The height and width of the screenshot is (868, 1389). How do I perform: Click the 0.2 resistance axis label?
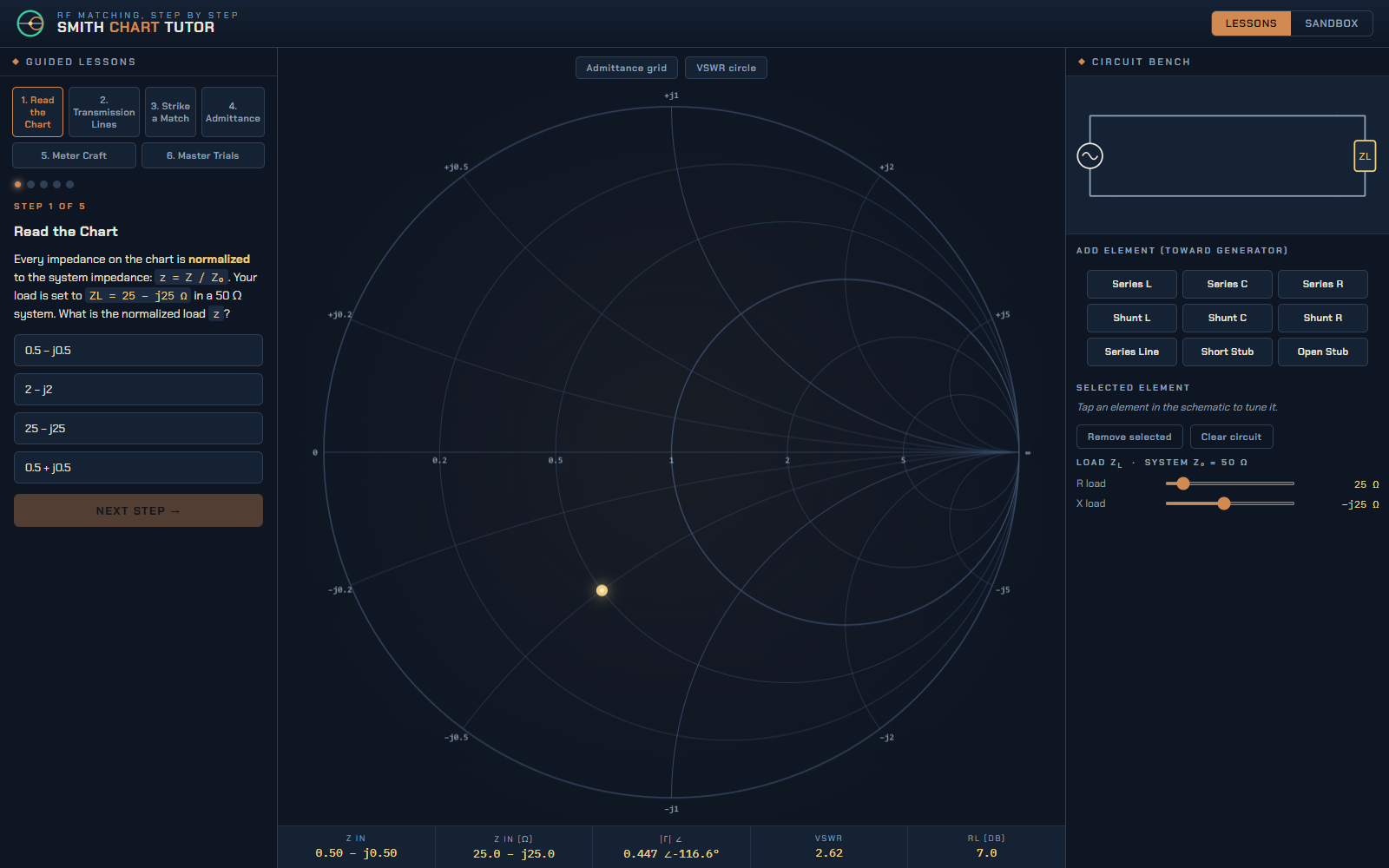439,460
